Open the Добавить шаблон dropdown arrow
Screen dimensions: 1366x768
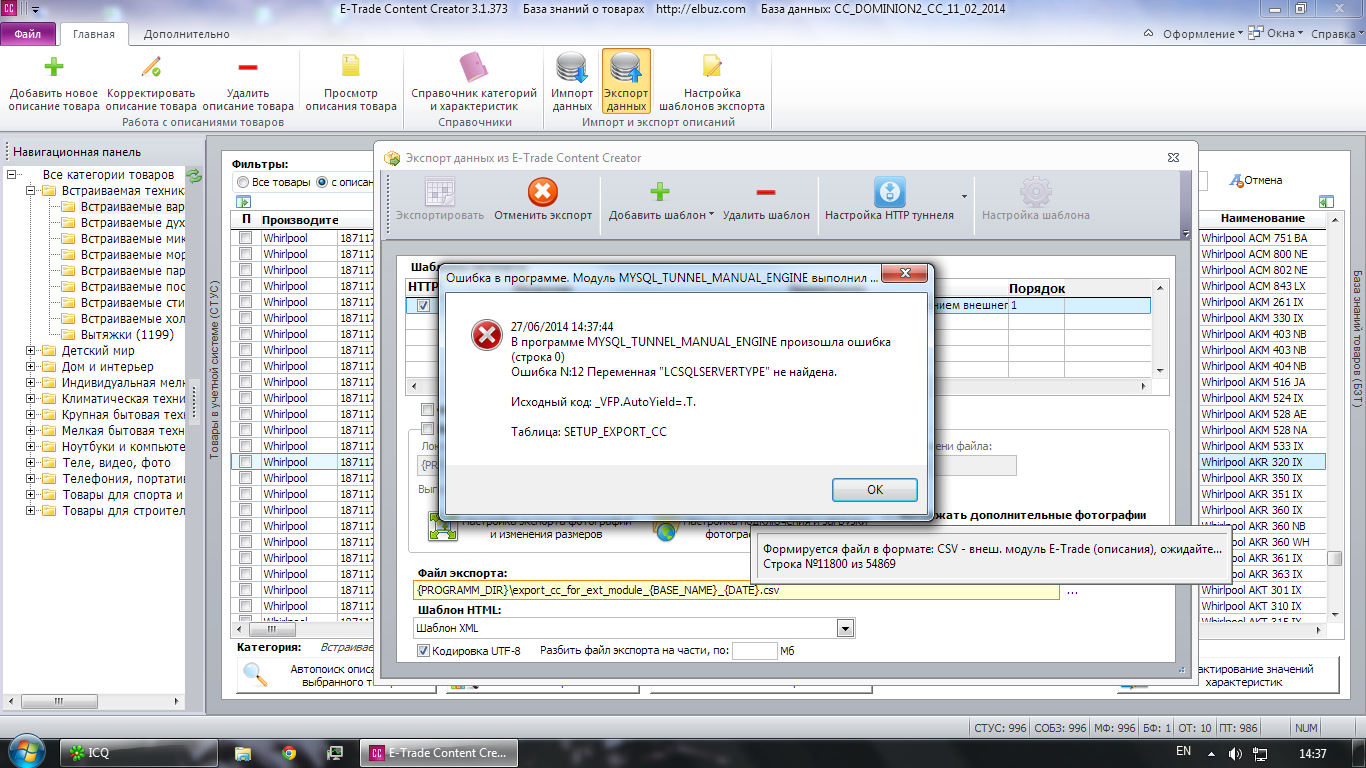click(x=711, y=215)
